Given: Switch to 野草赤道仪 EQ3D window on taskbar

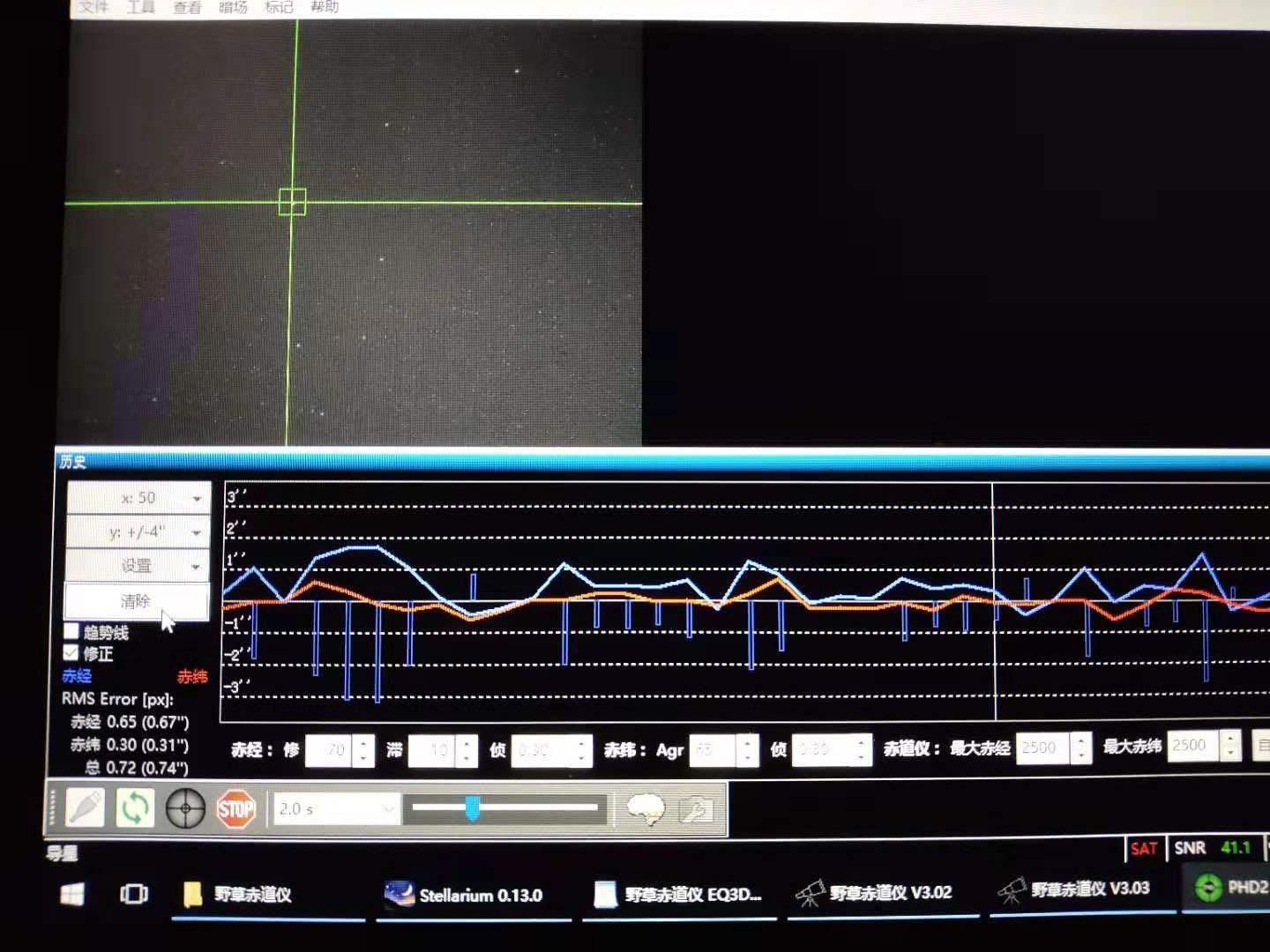Looking at the screenshot, I should 679,894.
